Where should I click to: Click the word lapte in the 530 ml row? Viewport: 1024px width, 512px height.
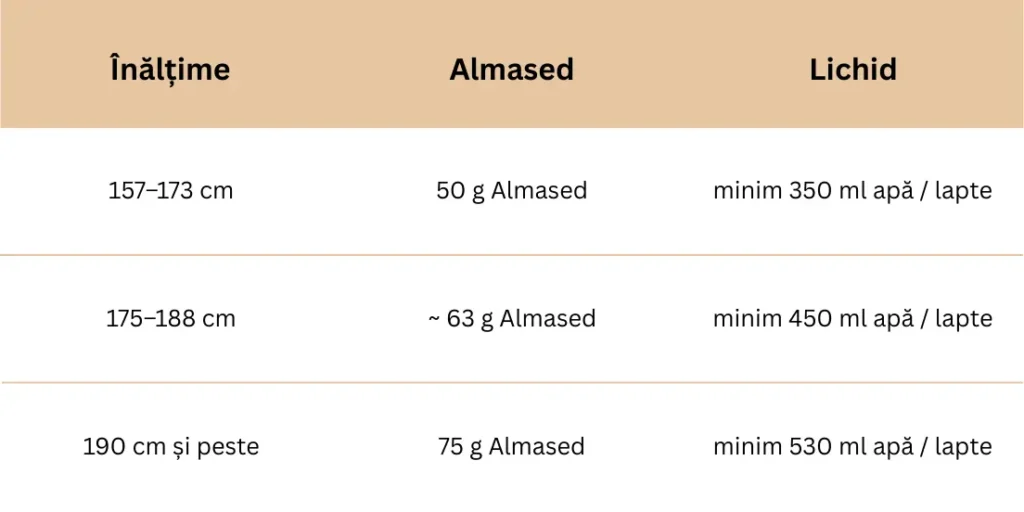click(x=963, y=446)
